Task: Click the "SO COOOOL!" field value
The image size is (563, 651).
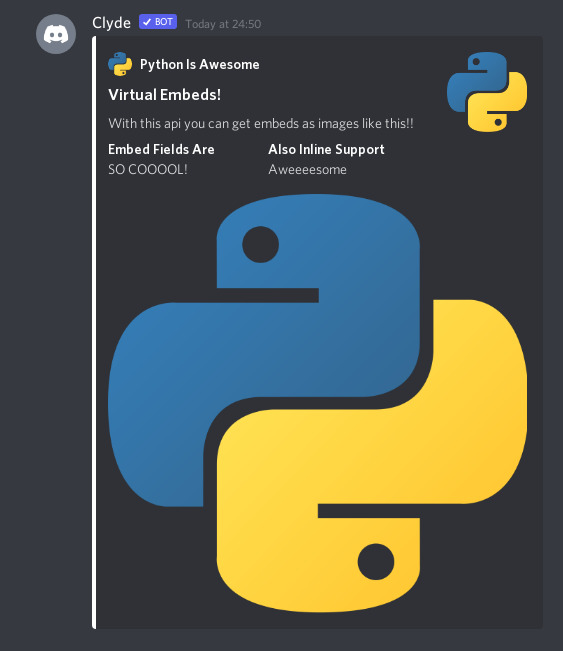Action: (x=148, y=169)
